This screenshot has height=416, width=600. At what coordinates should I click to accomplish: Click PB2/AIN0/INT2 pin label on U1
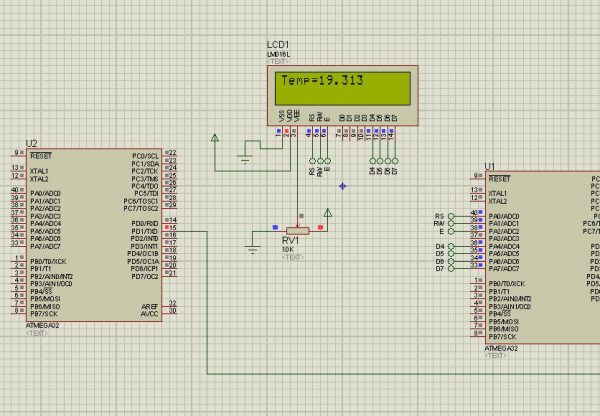pos(510,299)
